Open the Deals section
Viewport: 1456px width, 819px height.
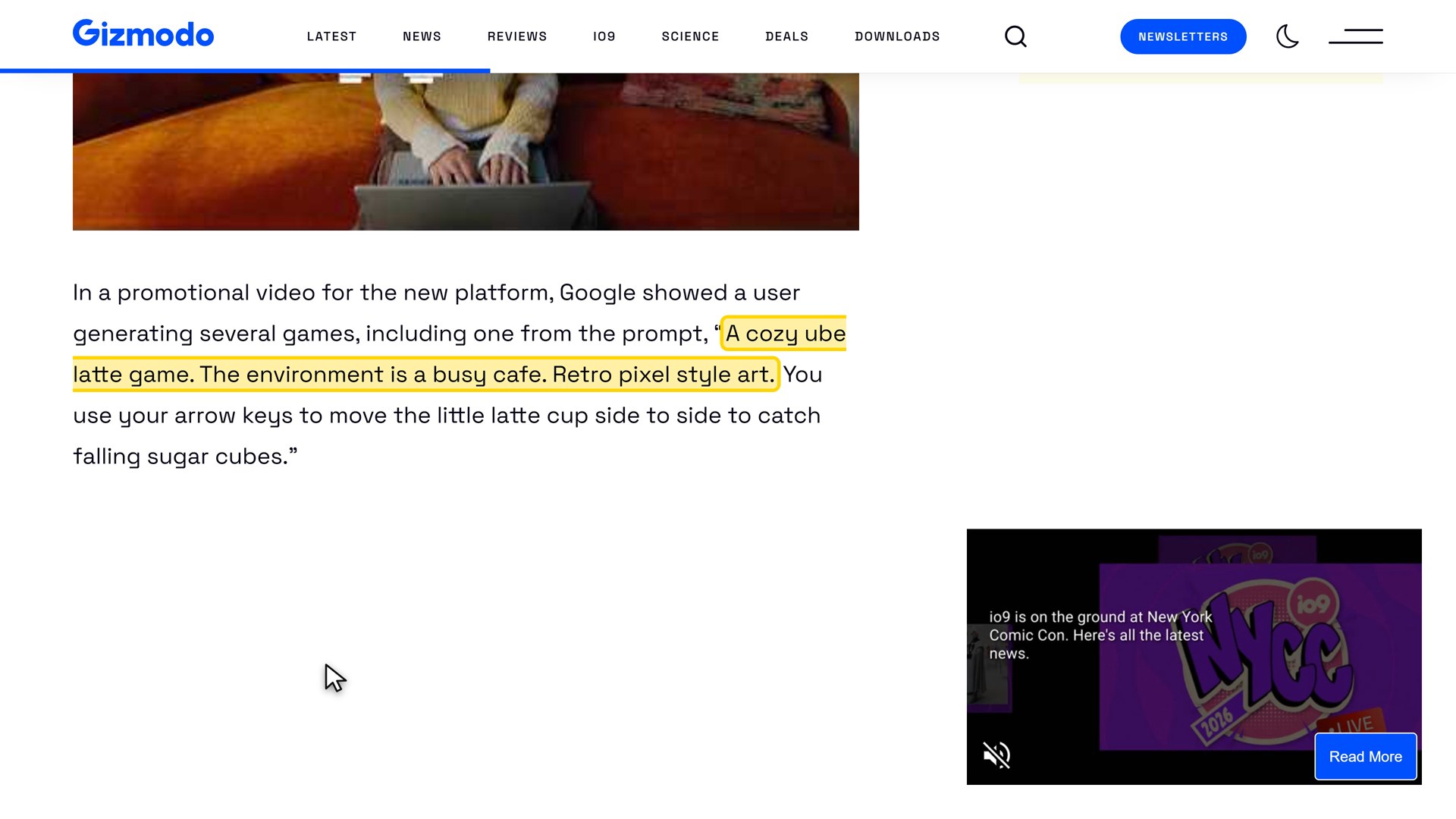[x=787, y=36]
